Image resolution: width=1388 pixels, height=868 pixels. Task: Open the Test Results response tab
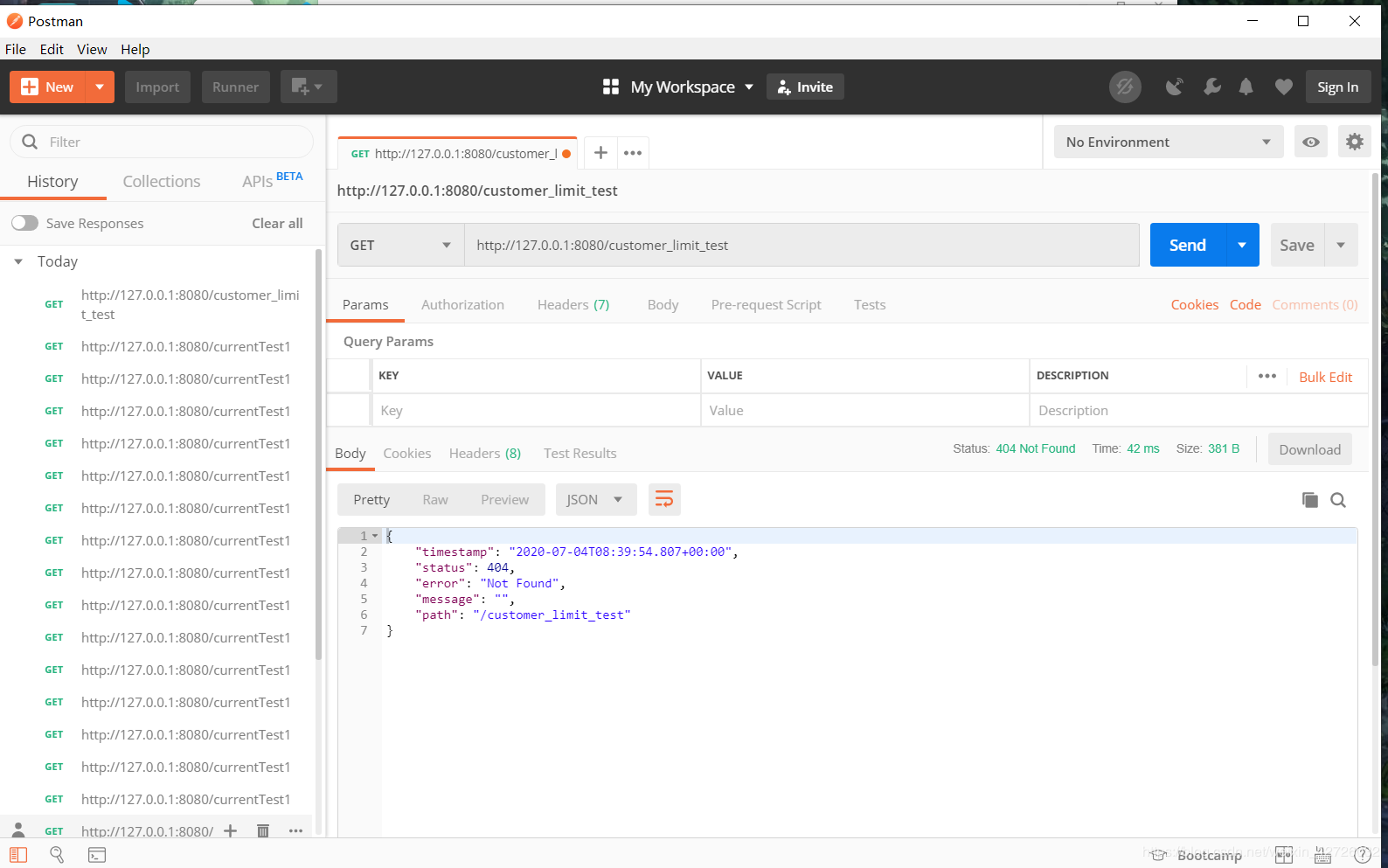click(579, 453)
